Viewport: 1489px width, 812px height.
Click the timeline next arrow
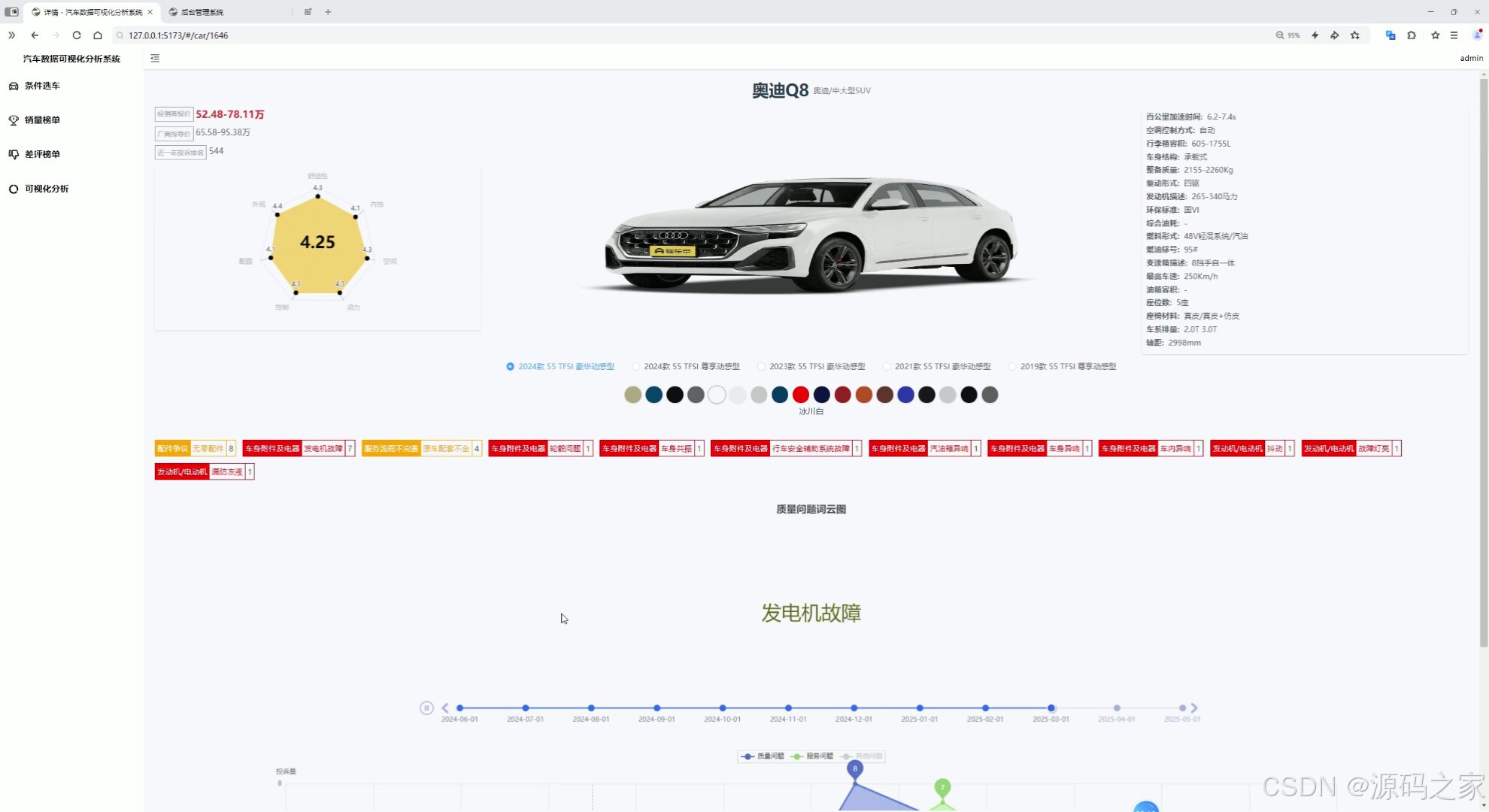point(1194,708)
